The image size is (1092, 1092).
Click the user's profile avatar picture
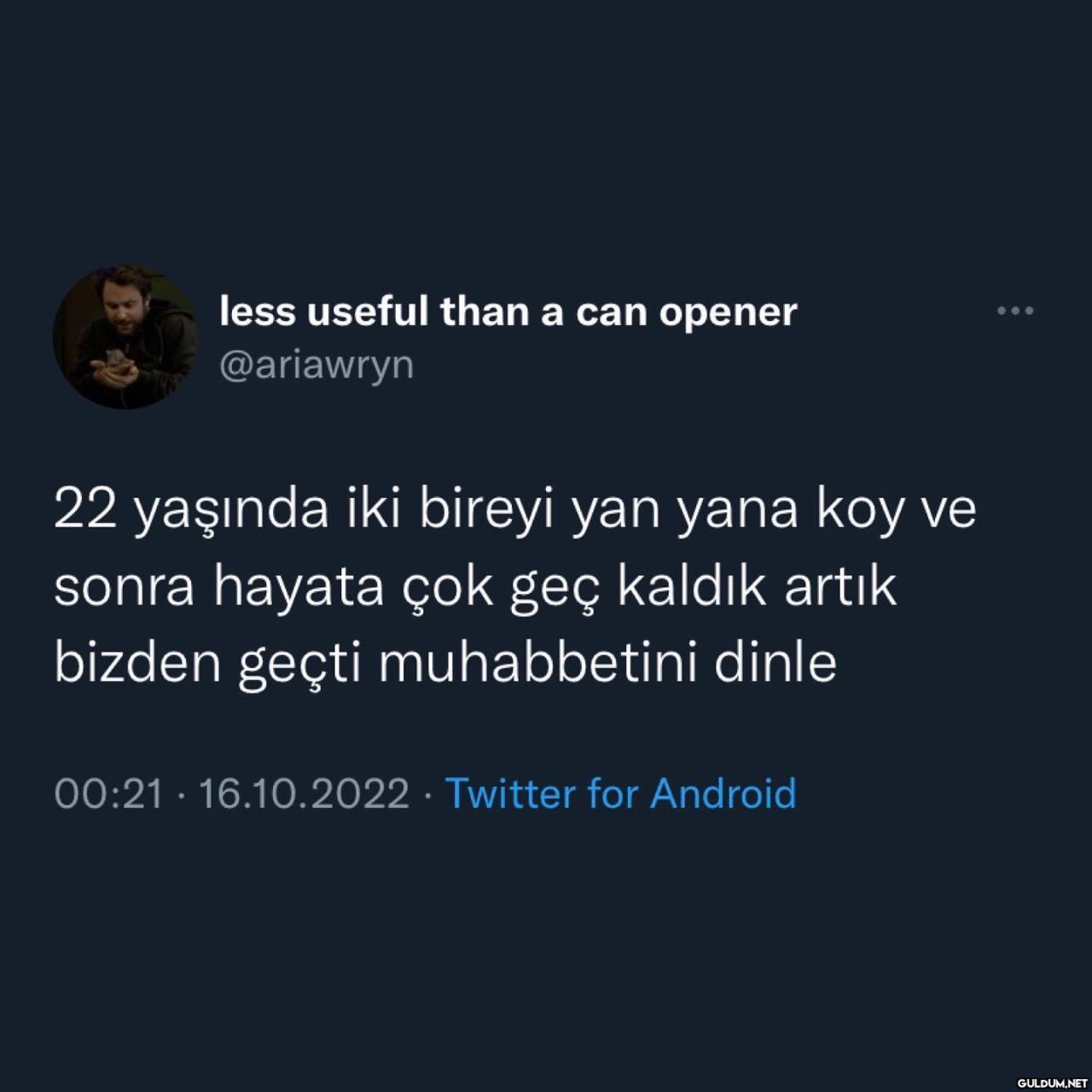125,337
